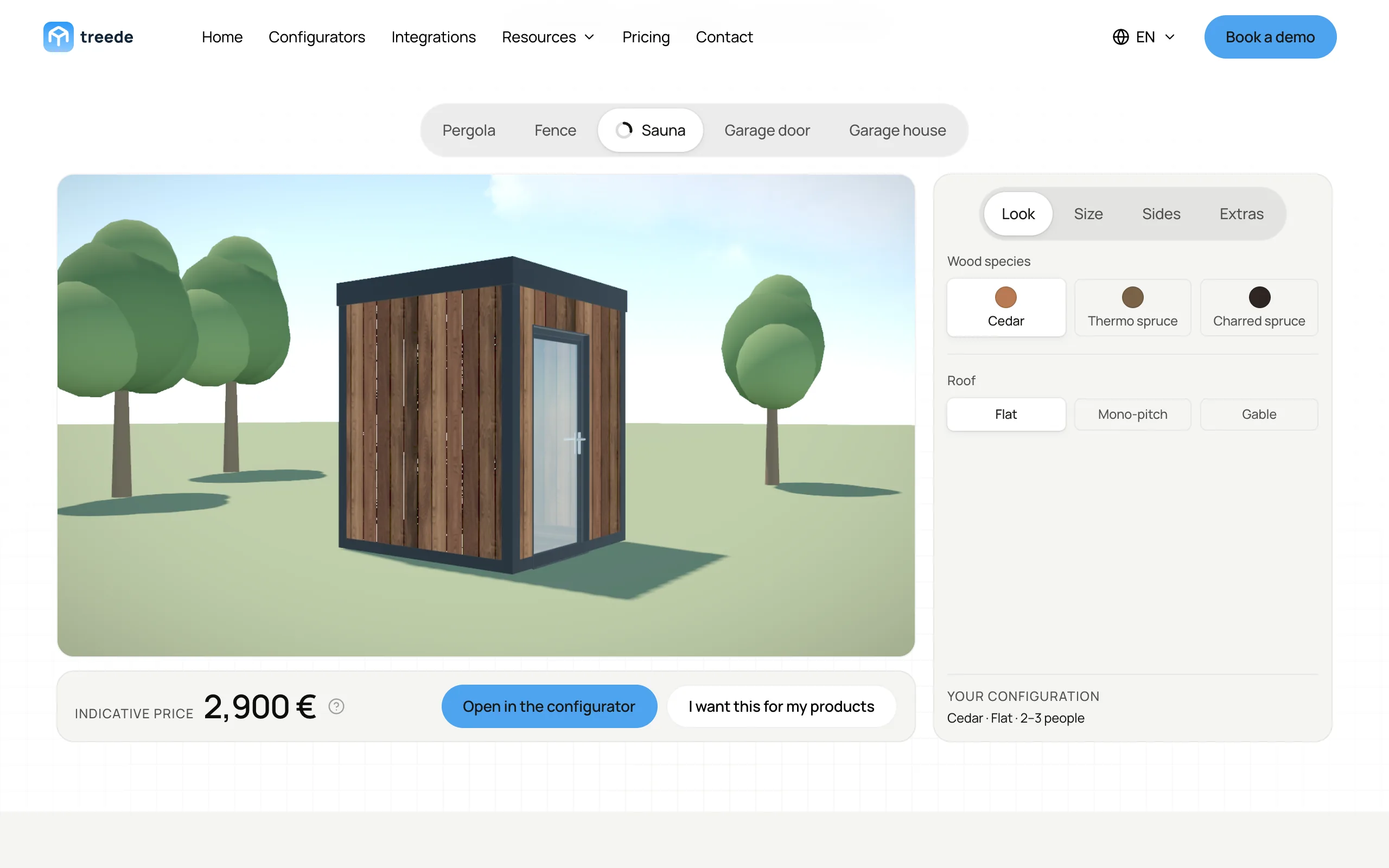Choose the Flat roof option
Screen dimensions: 1389x868
pos(1006,414)
